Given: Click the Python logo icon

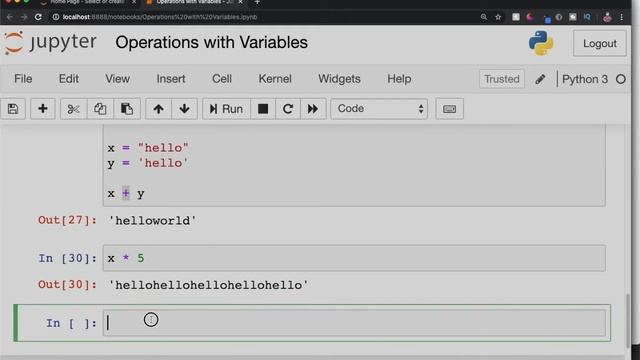Looking at the screenshot, I should coord(541,43).
